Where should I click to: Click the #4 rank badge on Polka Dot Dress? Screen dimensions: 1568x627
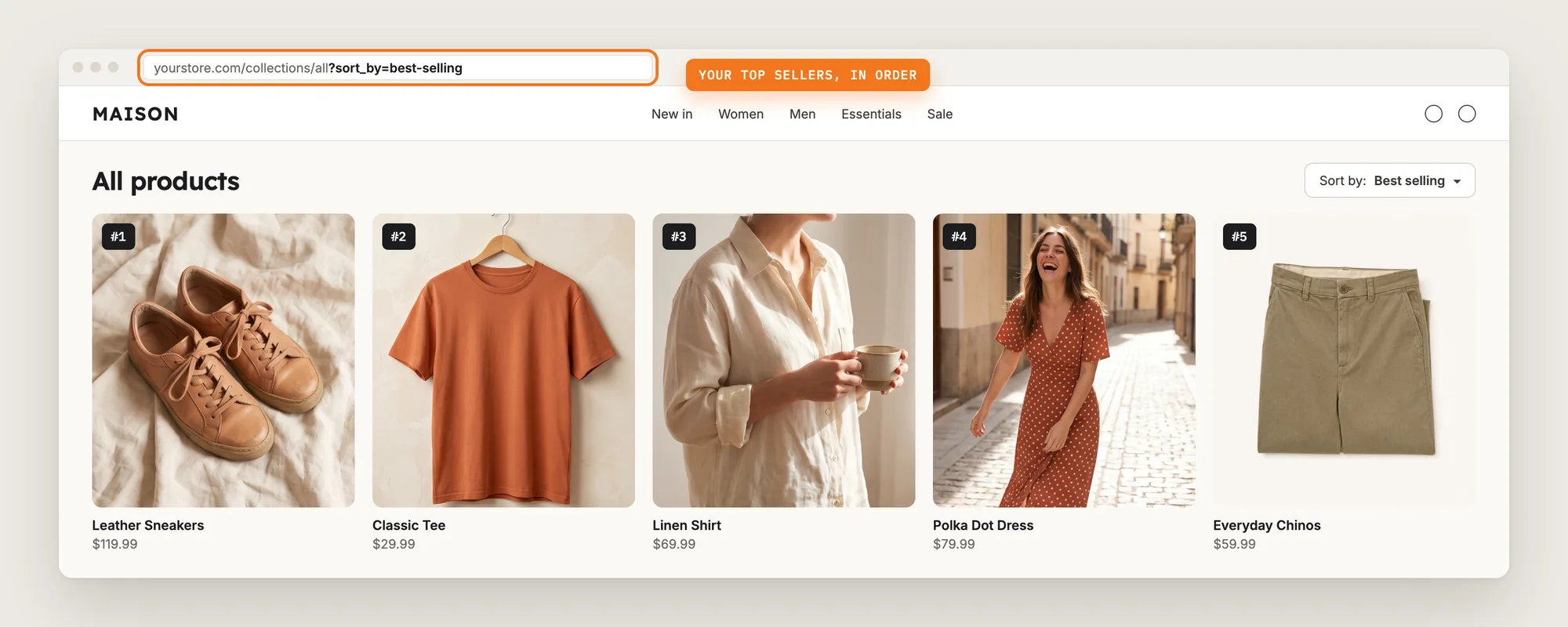(959, 237)
